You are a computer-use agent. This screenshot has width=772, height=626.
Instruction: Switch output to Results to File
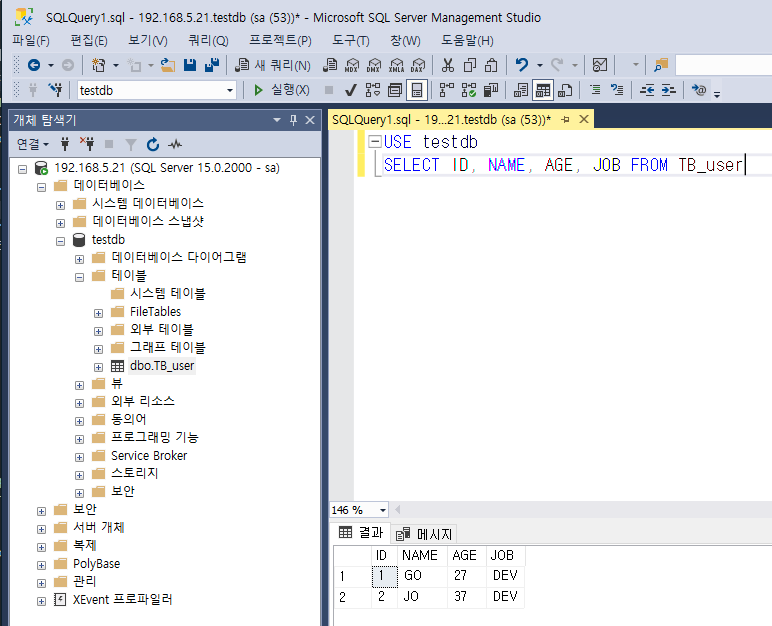point(565,90)
